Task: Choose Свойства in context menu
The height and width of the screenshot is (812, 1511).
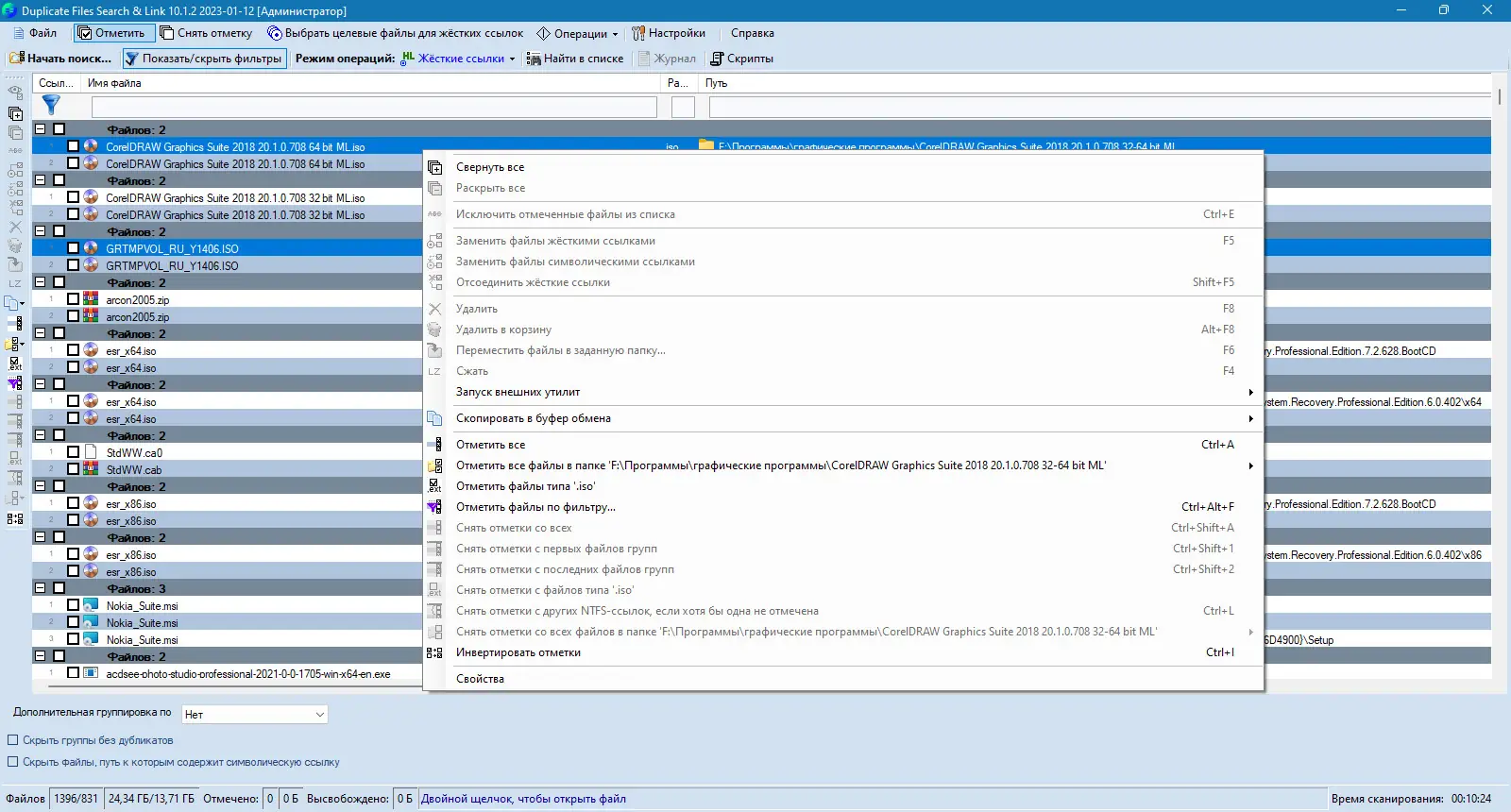Action: click(843, 679)
